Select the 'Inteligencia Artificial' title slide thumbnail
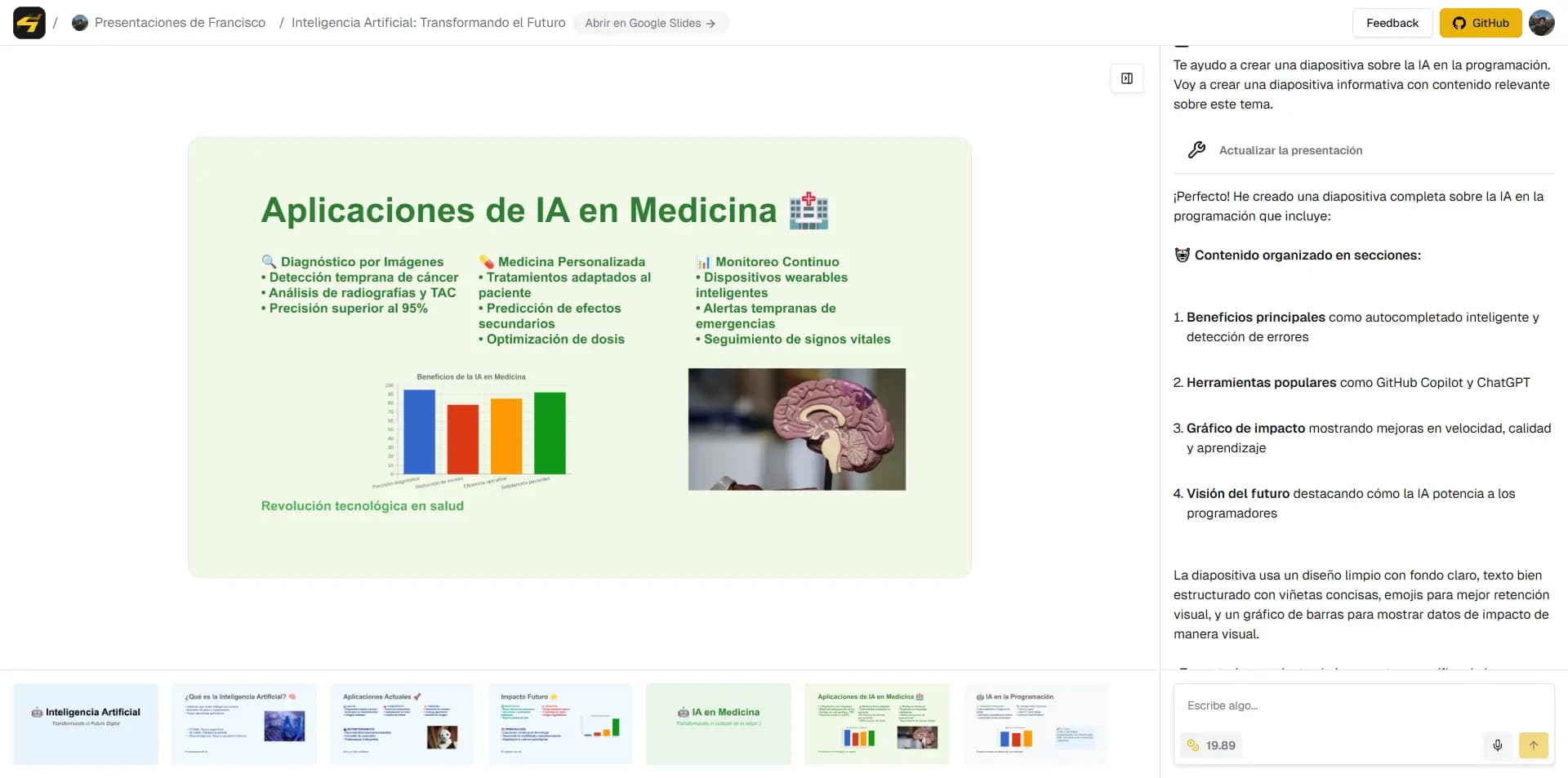 86,724
